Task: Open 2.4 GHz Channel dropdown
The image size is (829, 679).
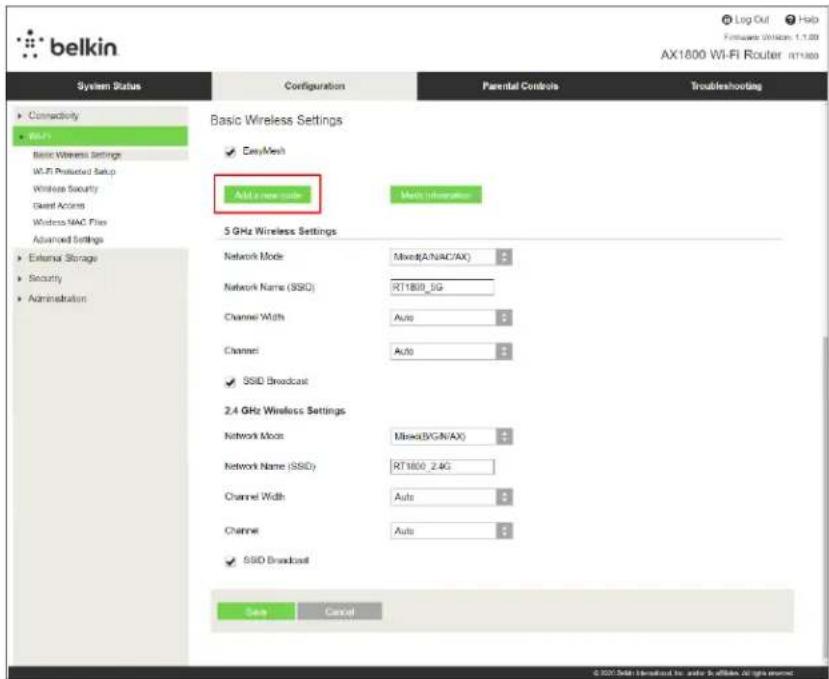Action: click(451, 531)
